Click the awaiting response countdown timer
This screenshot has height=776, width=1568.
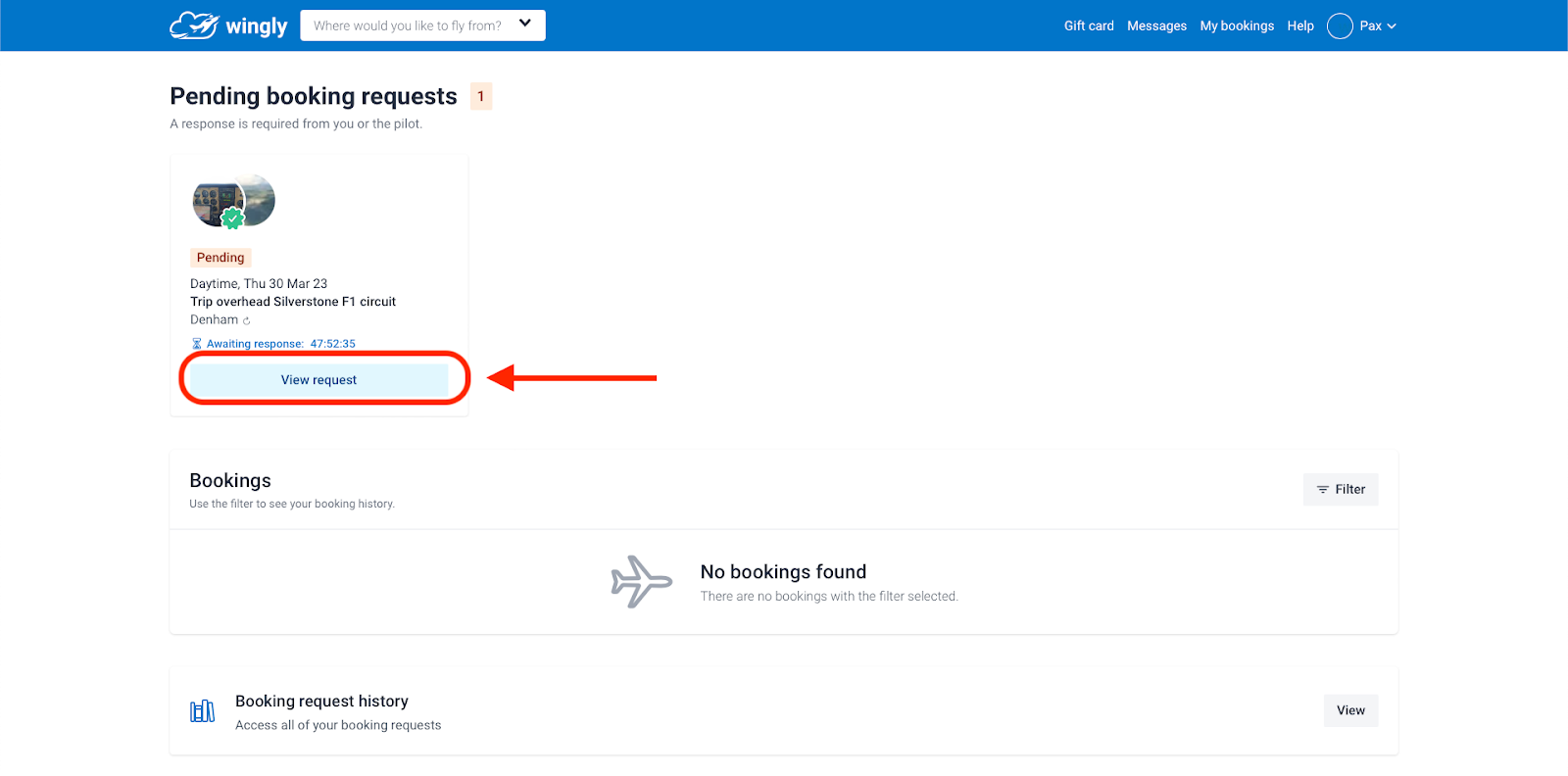(333, 344)
